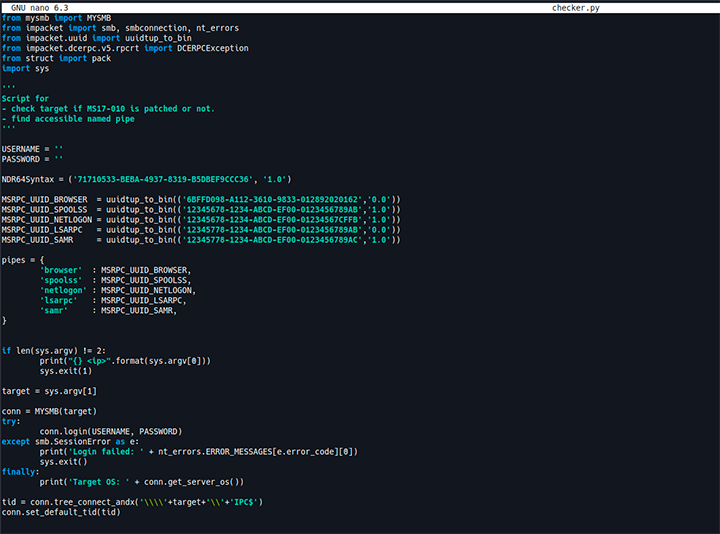
Task: Click the 'target = sys.argv[1]' line
Action: (x=49, y=392)
